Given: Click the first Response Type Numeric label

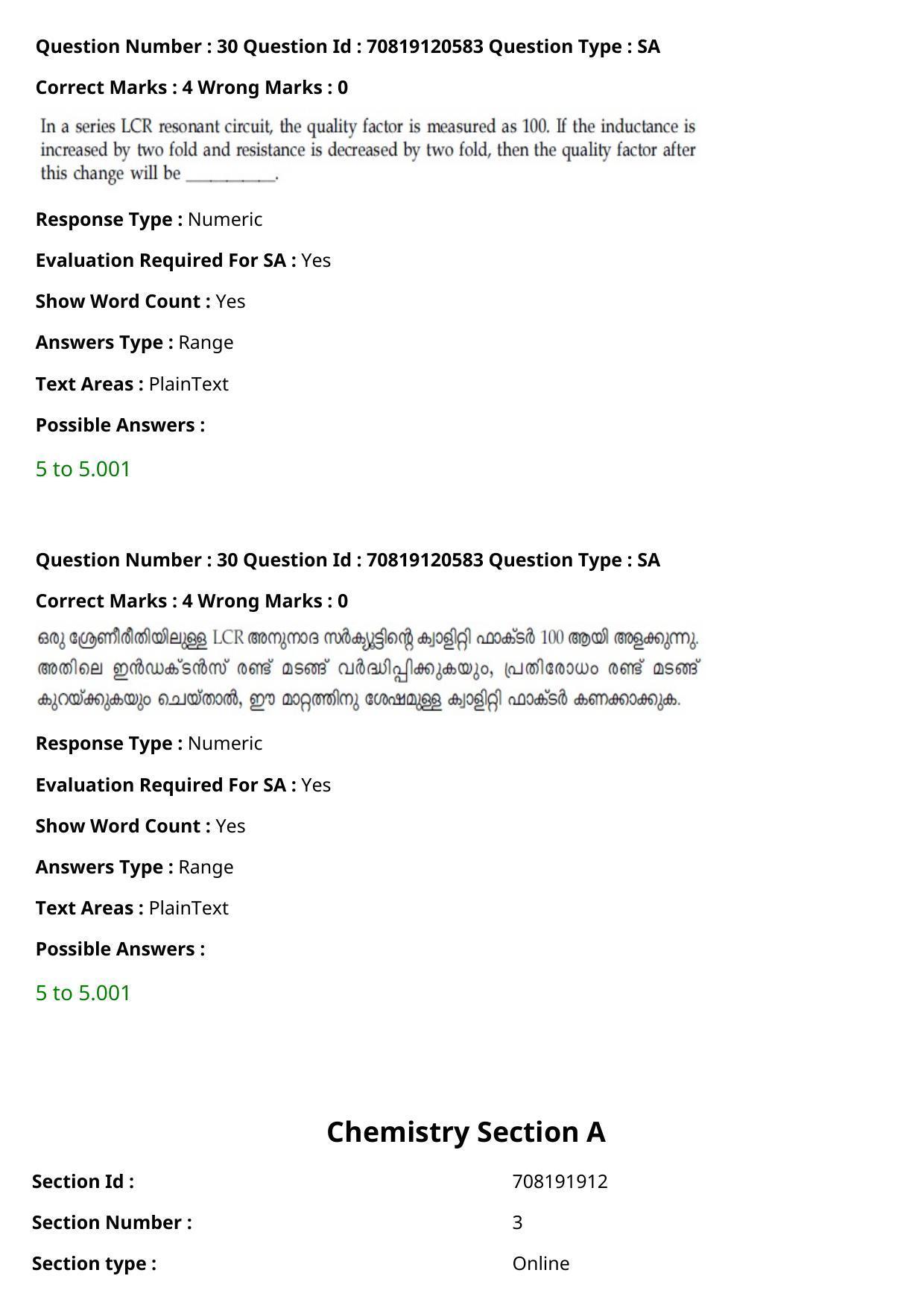Looking at the screenshot, I should click(149, 219).
